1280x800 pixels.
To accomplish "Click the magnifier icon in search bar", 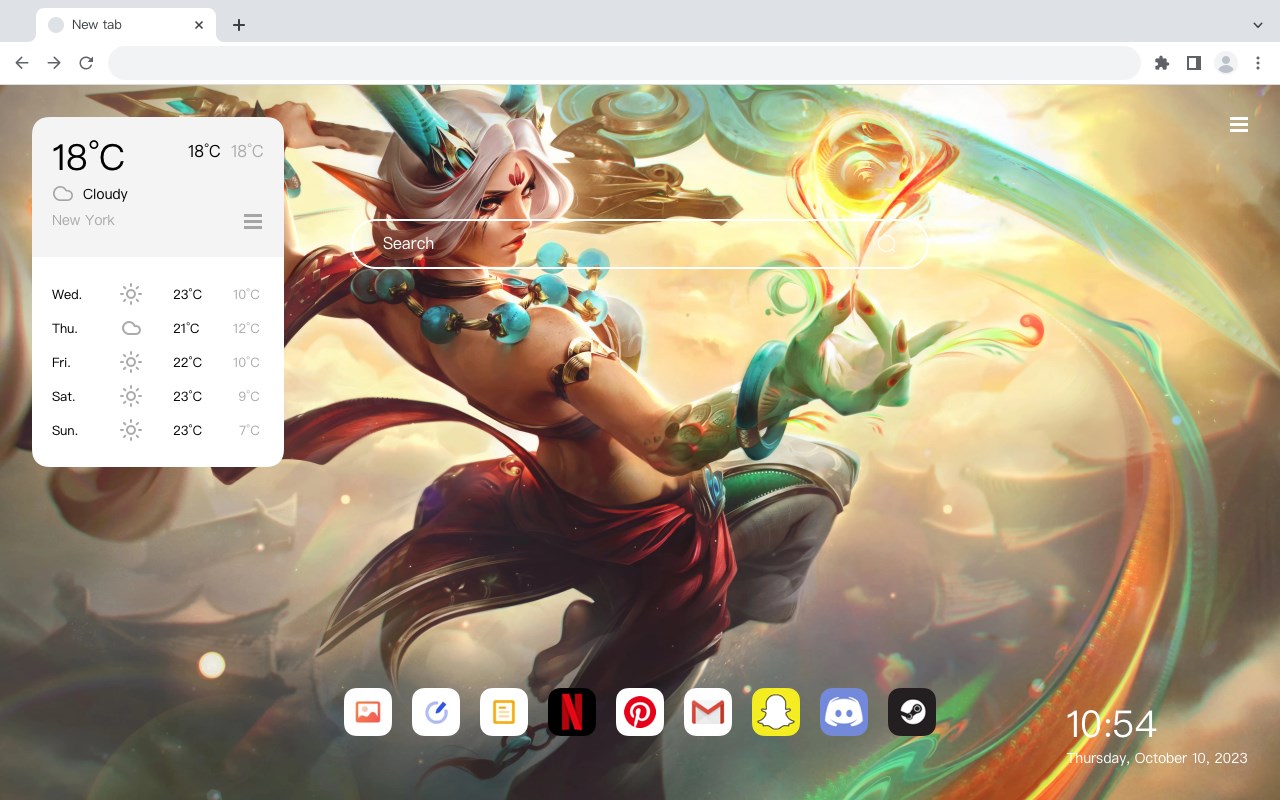I will pos(887,244).
